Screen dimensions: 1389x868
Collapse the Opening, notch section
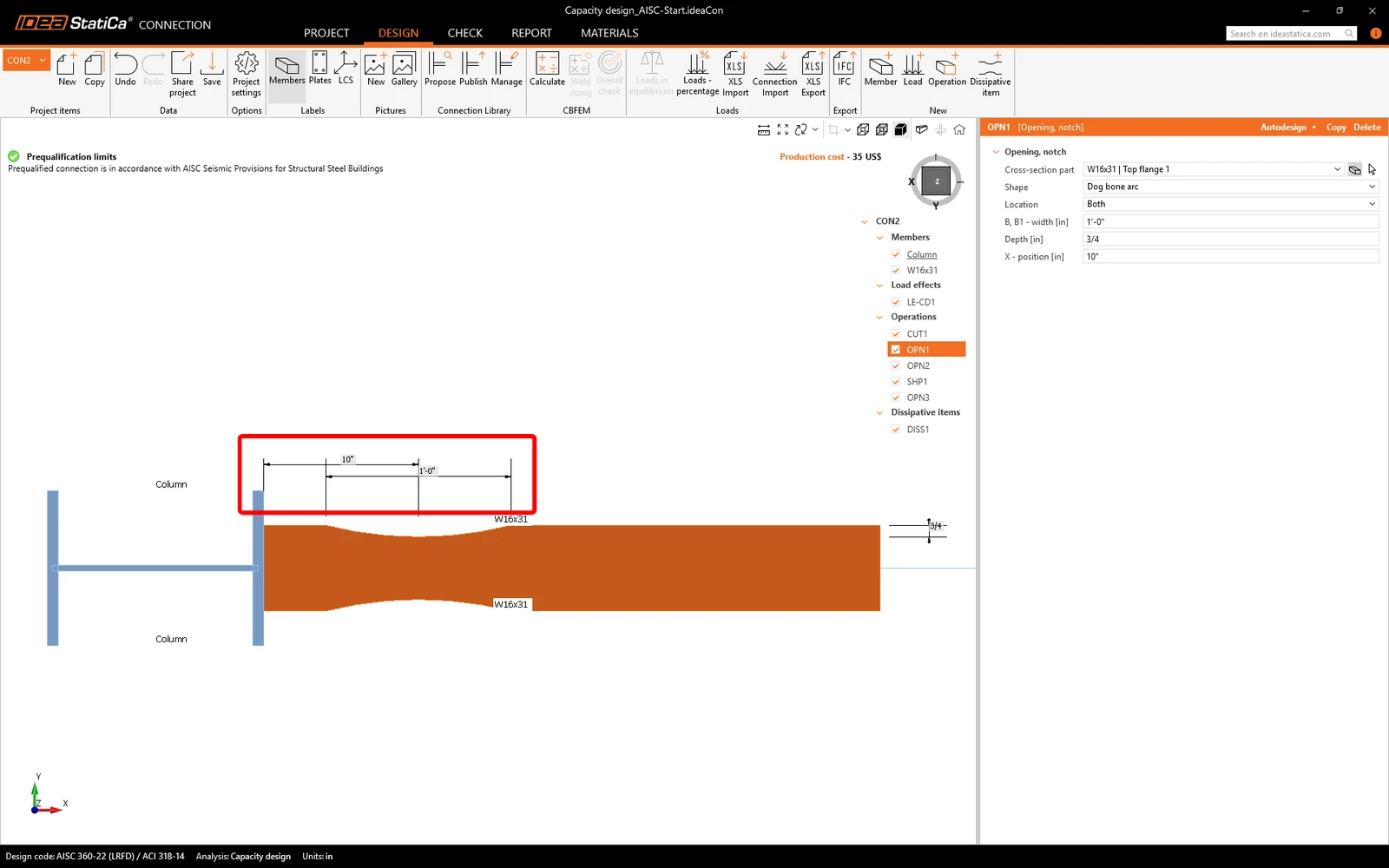996,152
